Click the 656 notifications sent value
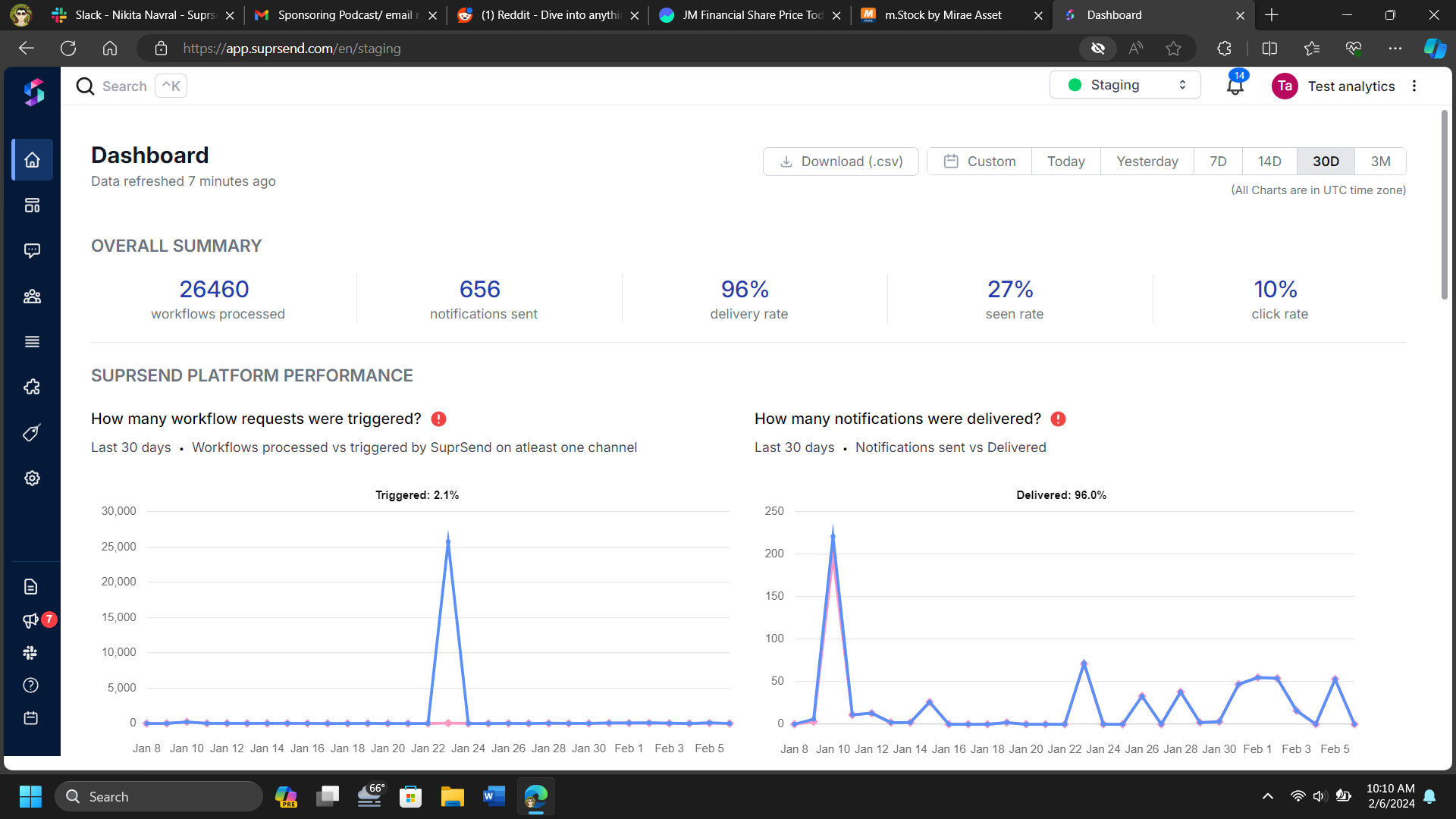Viewport: 1456px width, 819px height. tap(480, 289)
